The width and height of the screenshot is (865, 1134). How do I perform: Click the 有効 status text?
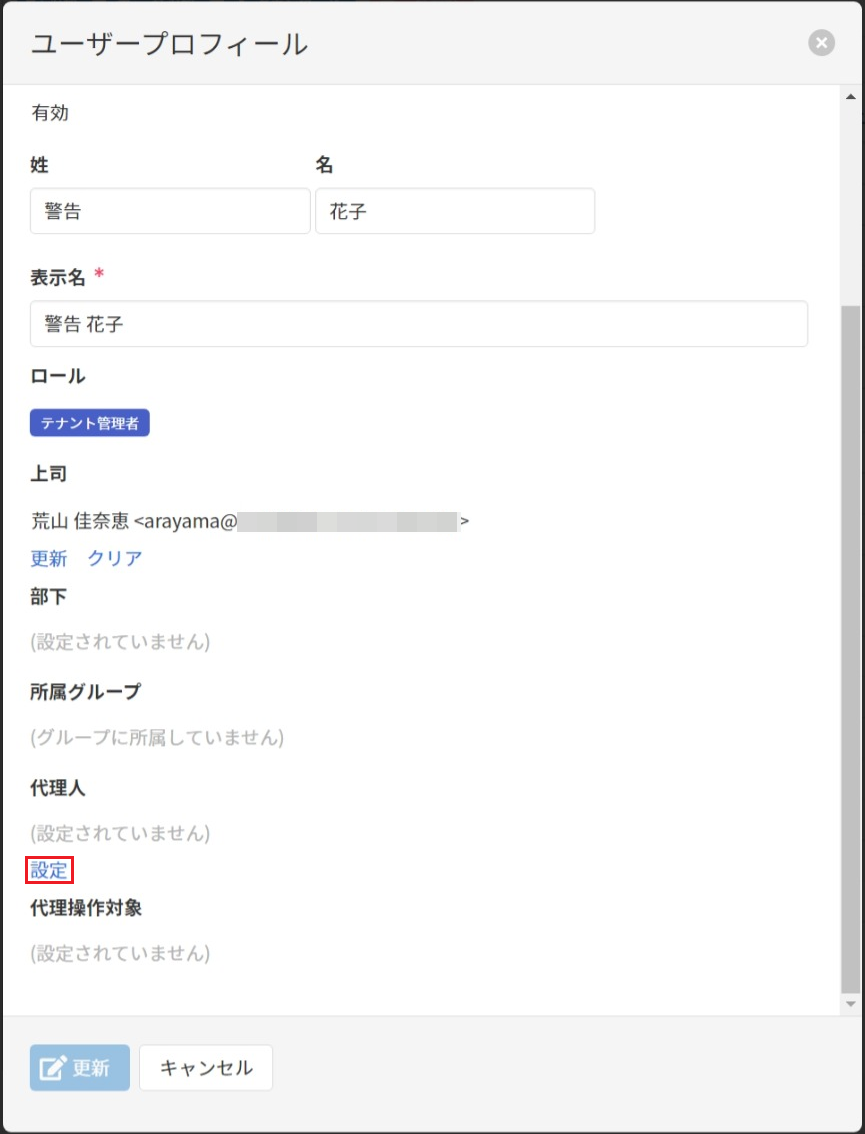coord(50,113)
